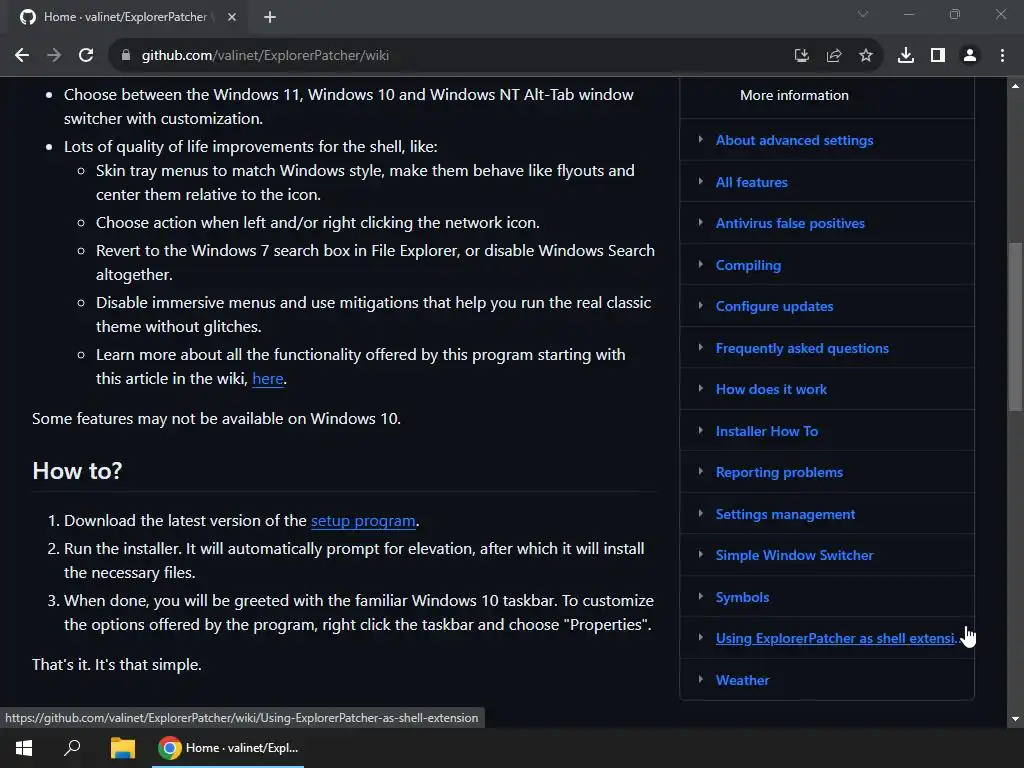1024x768 pixels.
Task: Click the scrollbar down arrow
Action: [1015, 719]
